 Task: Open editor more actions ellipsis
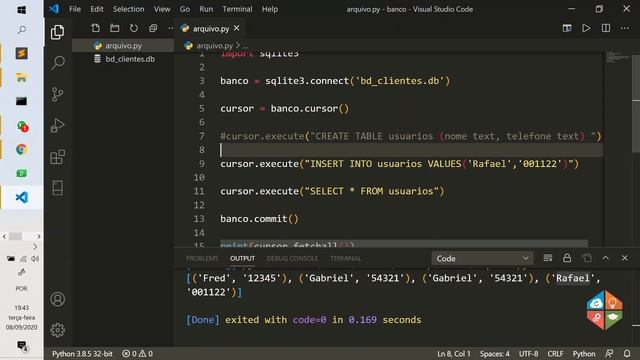[x=625, y=28]
